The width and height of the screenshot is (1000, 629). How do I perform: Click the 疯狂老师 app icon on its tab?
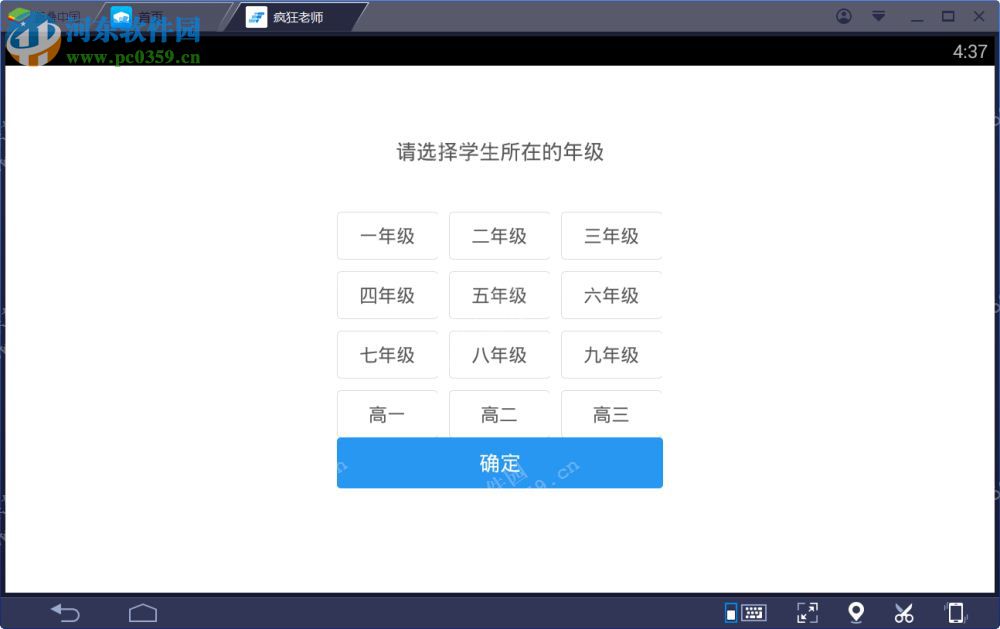[x=257, y=16]
